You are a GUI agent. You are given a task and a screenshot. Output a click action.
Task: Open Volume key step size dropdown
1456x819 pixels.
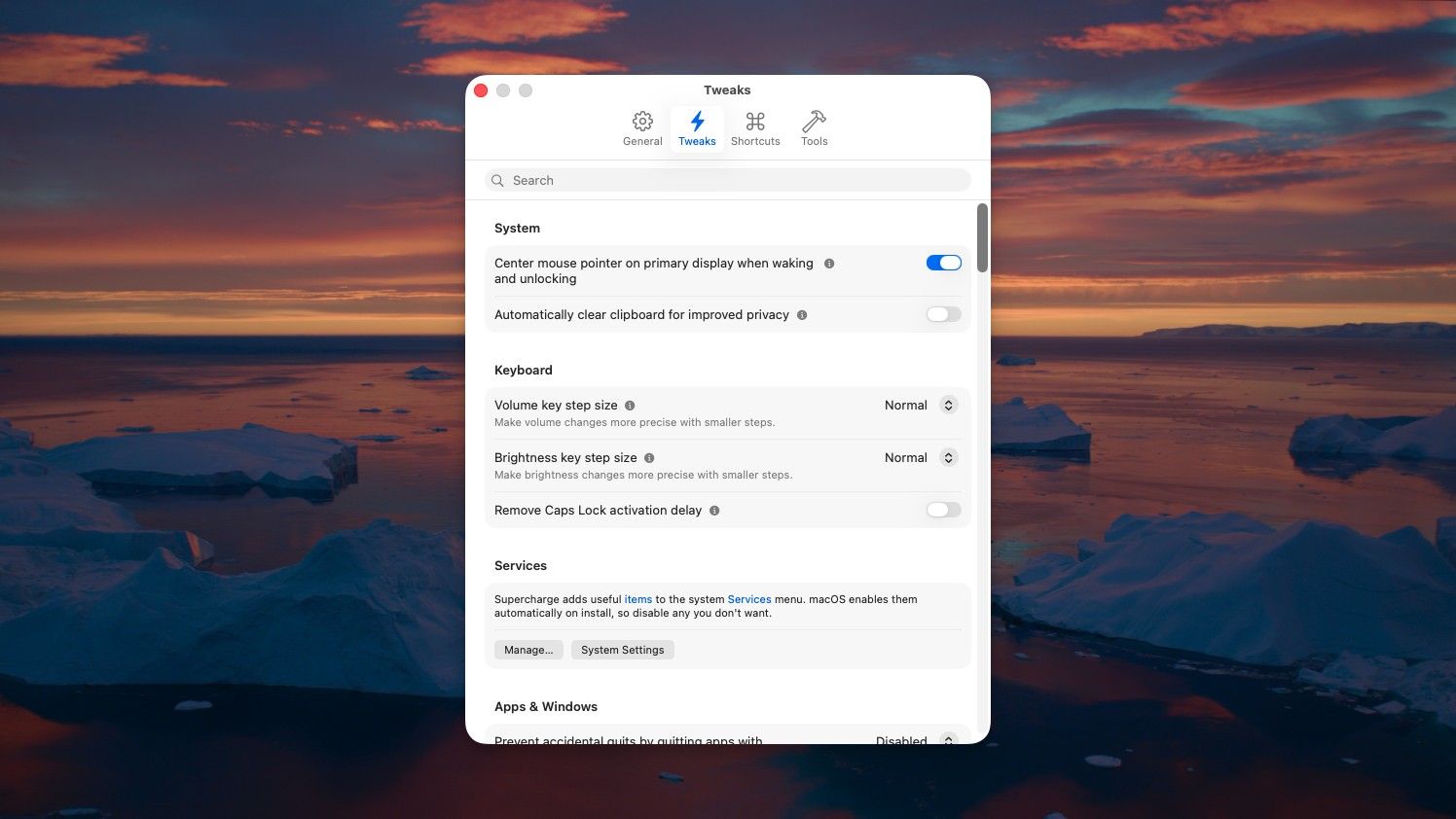(948, 406)
